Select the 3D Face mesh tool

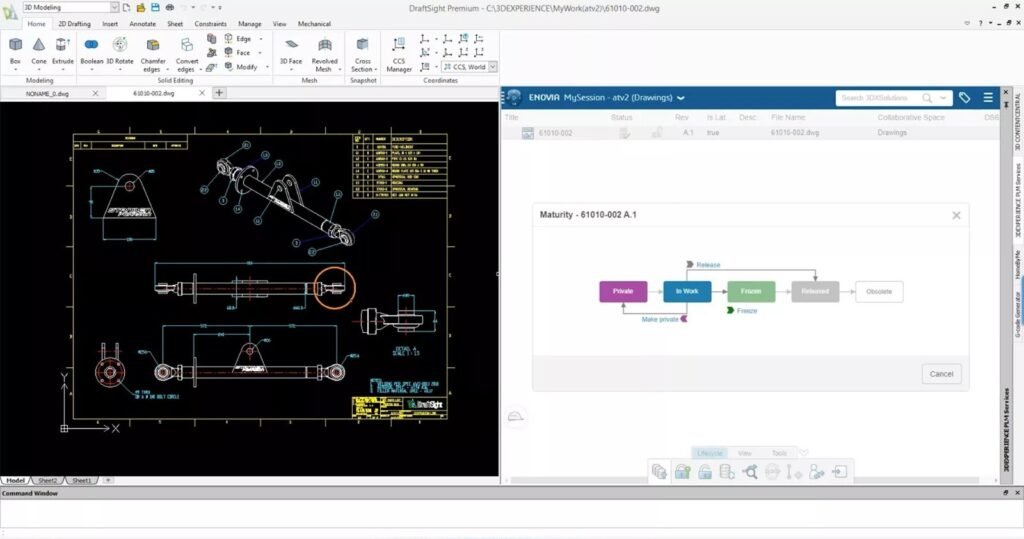(291, 51)
